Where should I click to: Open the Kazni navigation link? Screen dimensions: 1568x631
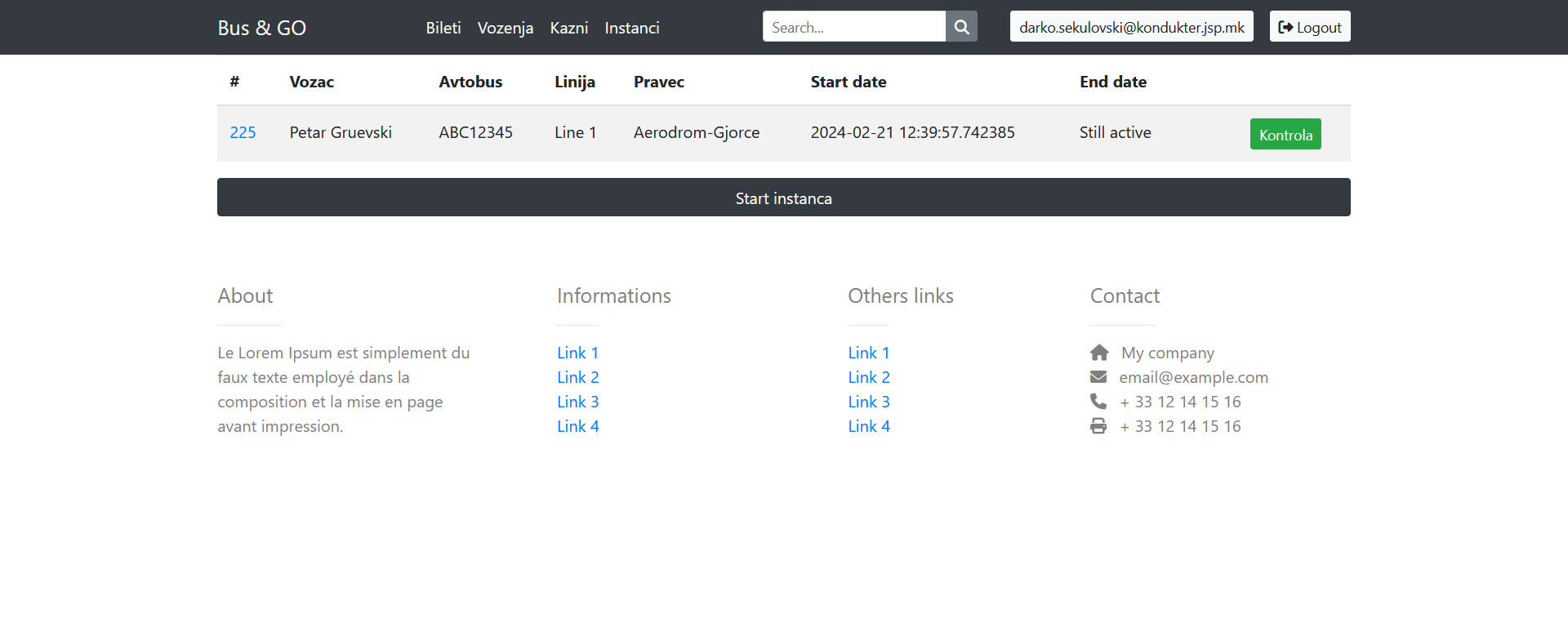[x=568, y=28]
